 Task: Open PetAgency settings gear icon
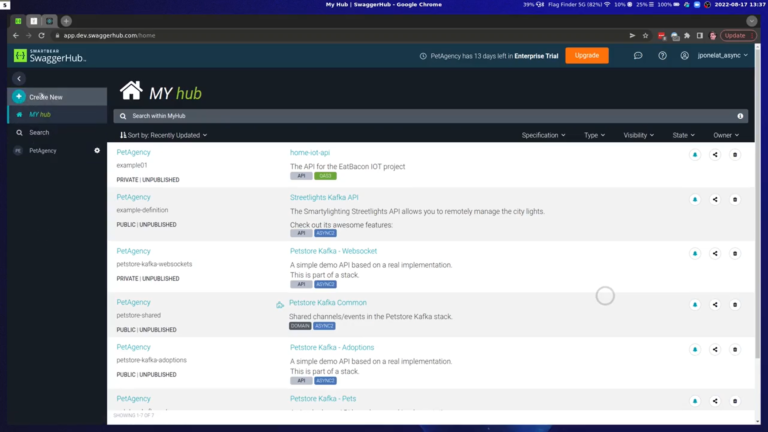(97, 150)
